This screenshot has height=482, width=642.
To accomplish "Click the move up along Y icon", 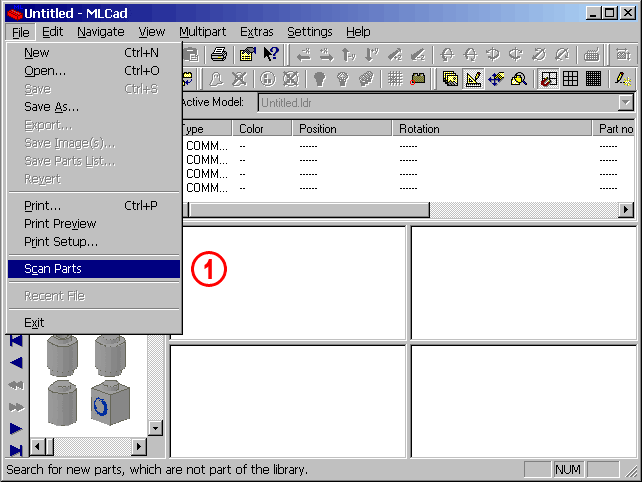I will point(349,54).
